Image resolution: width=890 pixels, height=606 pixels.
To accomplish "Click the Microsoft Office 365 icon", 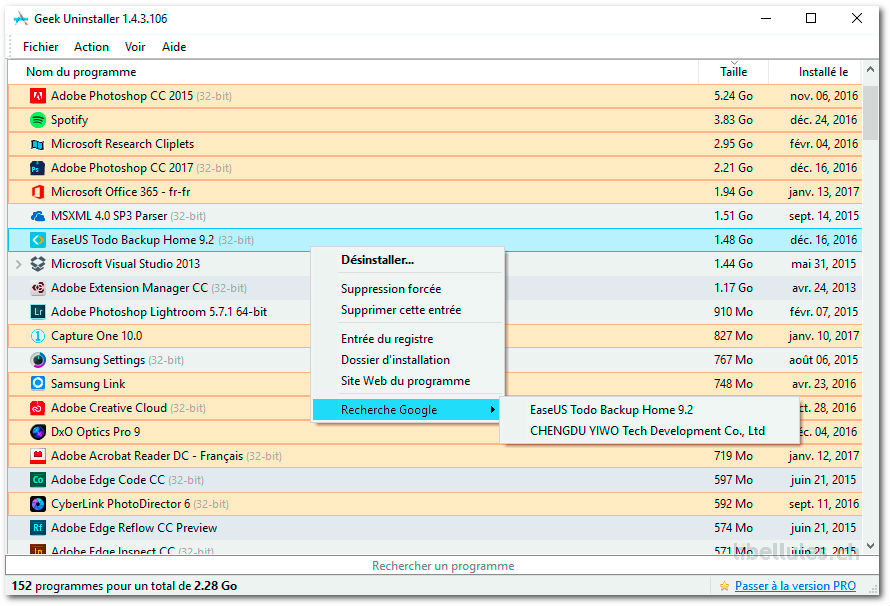I will tap(37, 192).
